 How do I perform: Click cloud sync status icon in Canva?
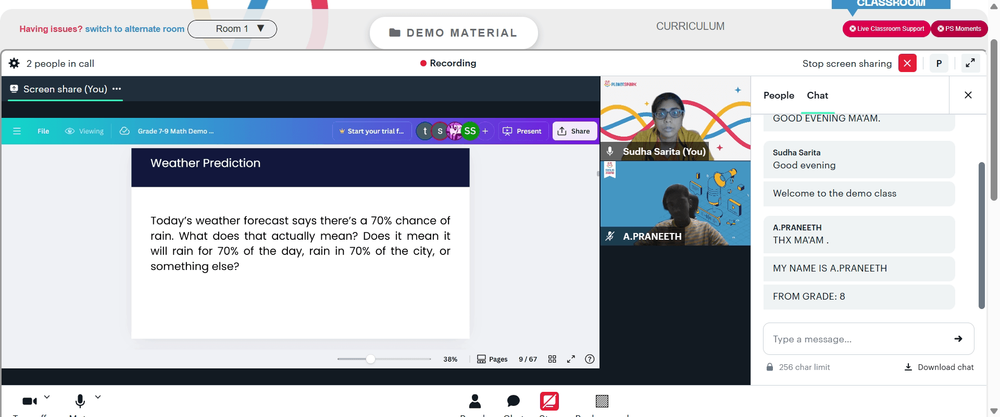coord(125,131)
